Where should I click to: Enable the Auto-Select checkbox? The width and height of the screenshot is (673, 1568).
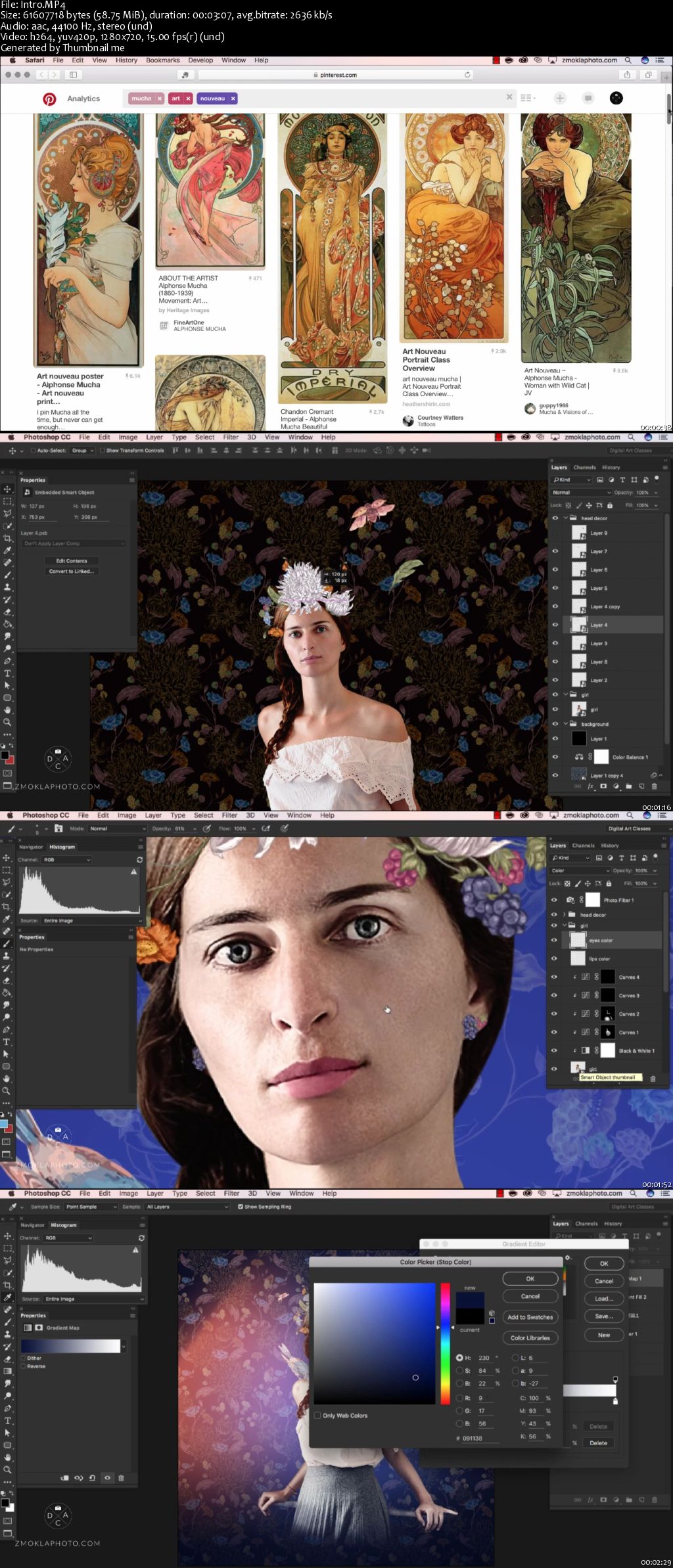click(x=32, y=451)
